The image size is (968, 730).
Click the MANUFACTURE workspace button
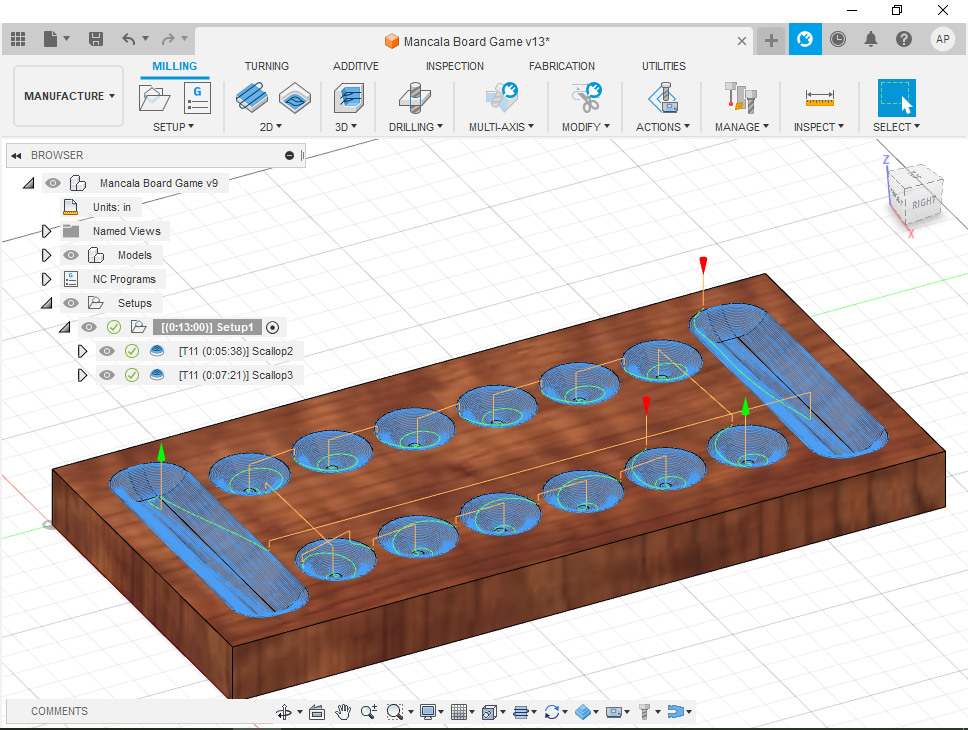click(x=67, y=95)
